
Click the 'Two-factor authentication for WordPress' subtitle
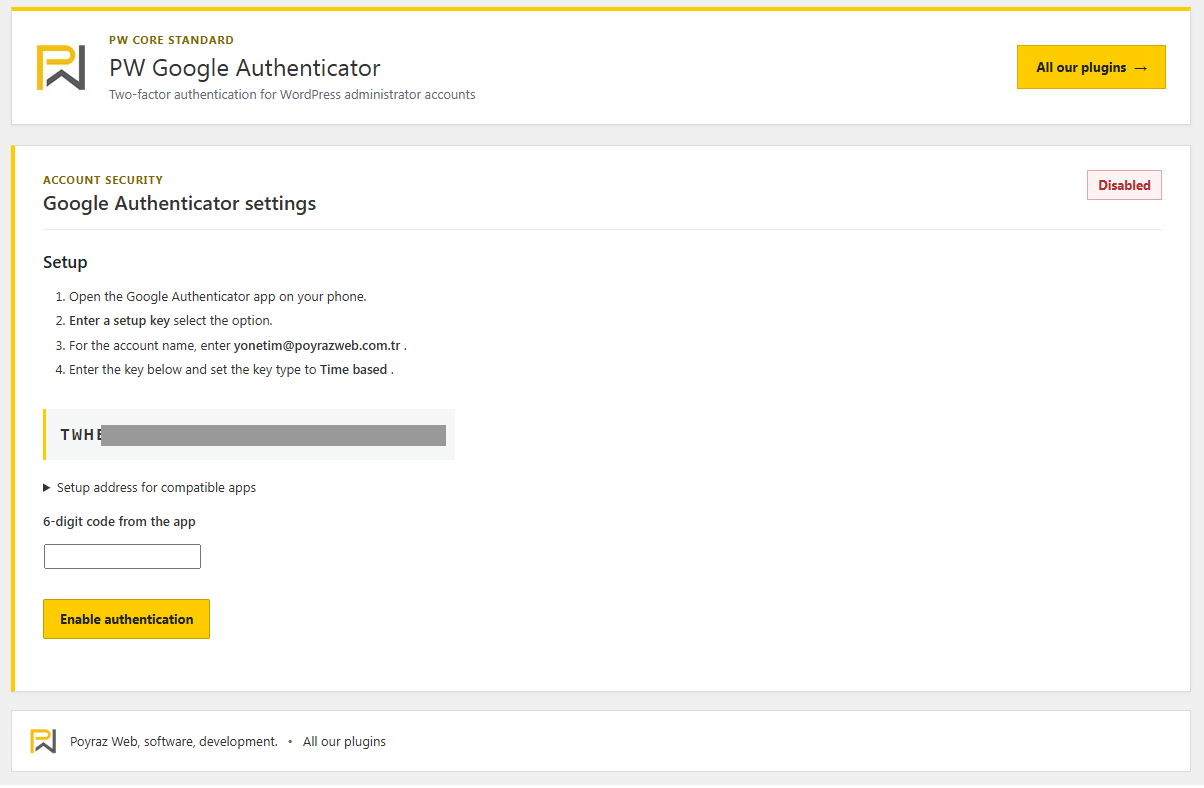coord(292,95)
